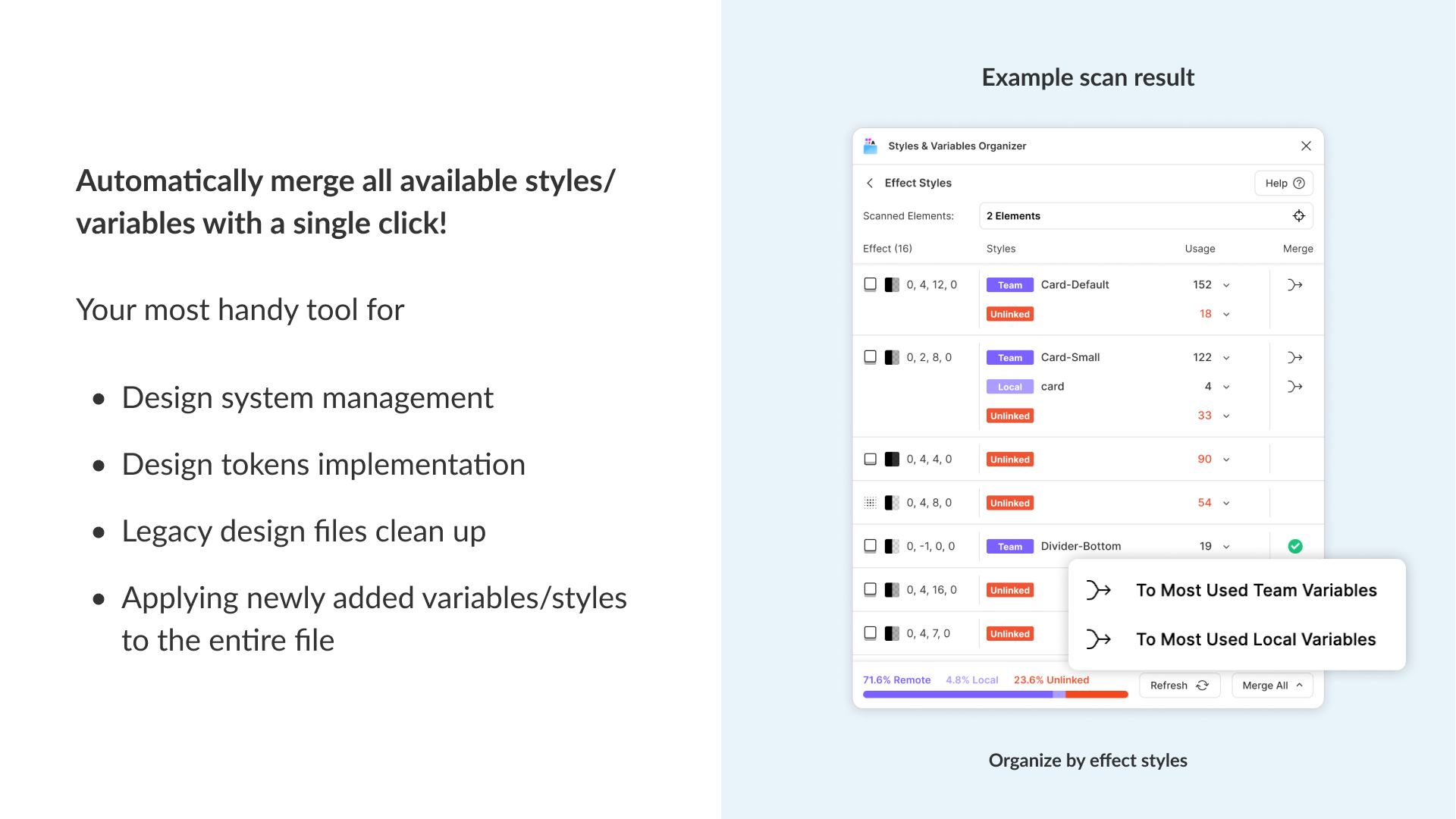Click the target icon in Scanned Elements field
This screenshot has width=1456, height=819.
click(x=1299, y=216)
